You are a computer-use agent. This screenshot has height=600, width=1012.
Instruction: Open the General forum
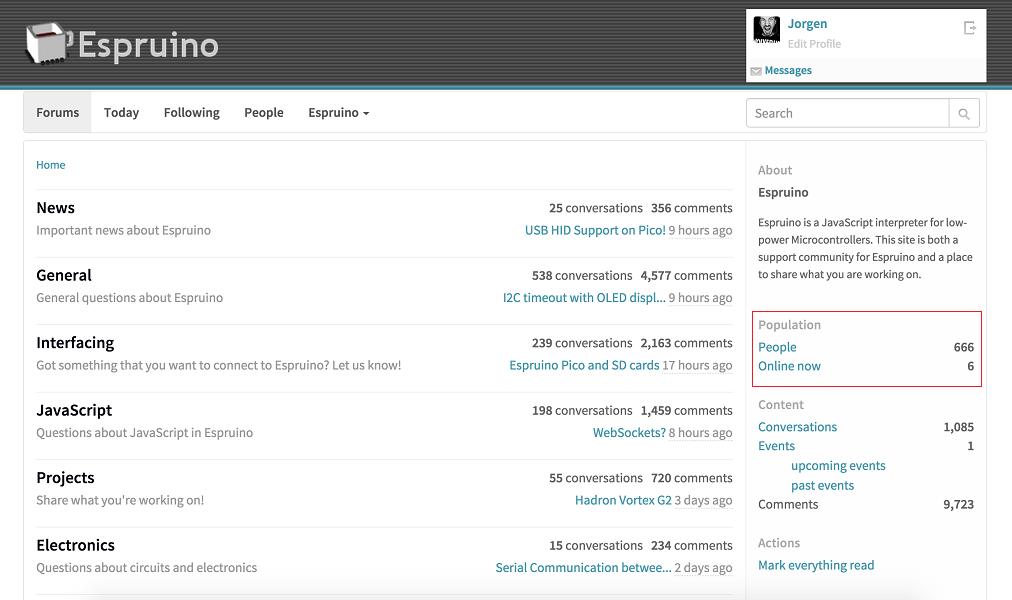pyautogui.click(x=64, y=275)
